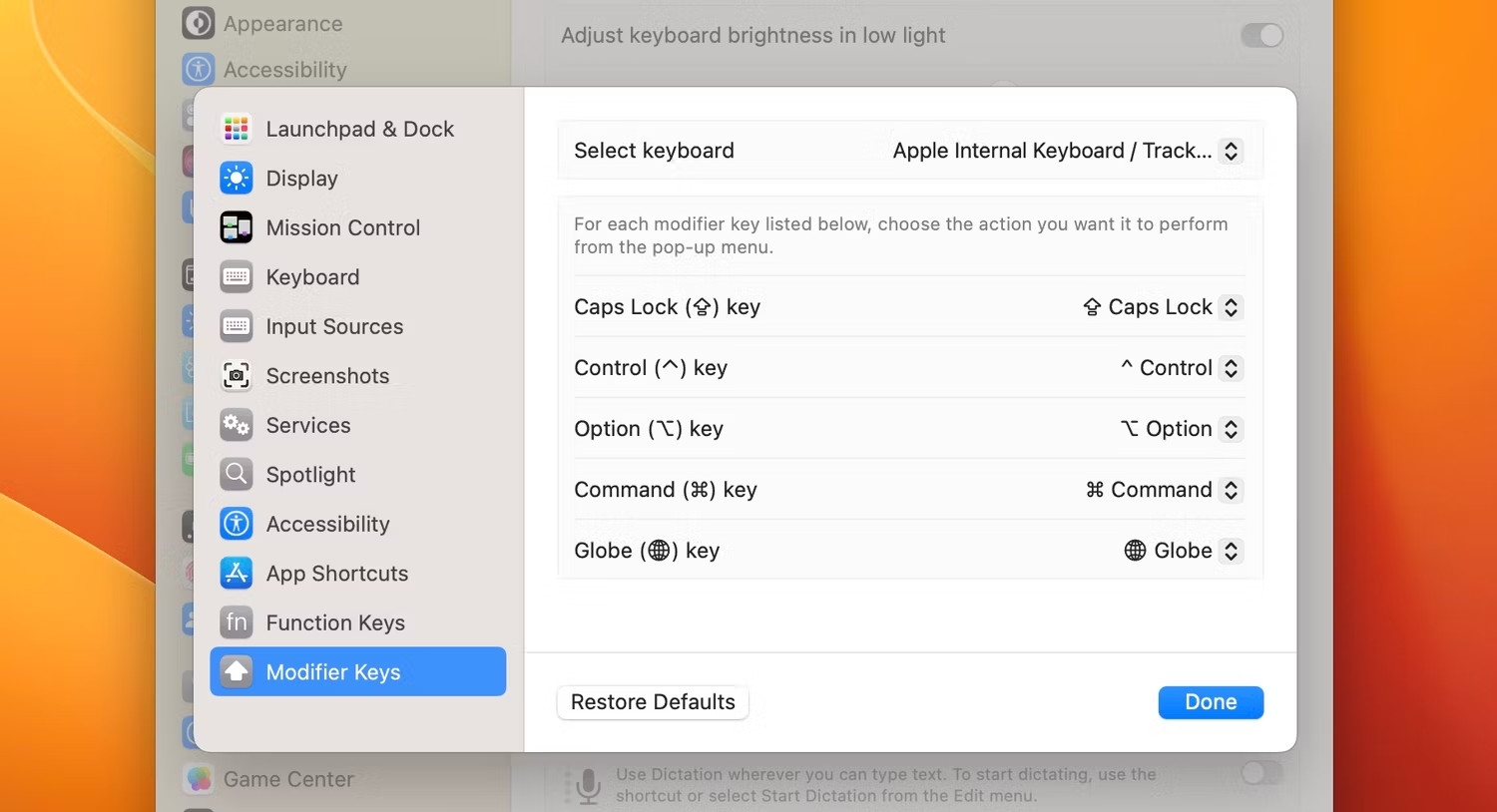
Task: Toggle Adjust keyboard brightness in low light
Action: tap(1262, 36)
